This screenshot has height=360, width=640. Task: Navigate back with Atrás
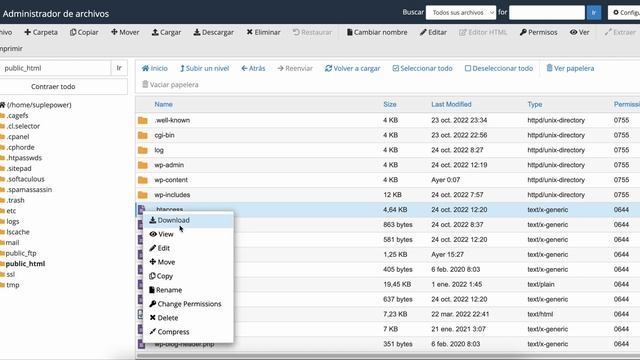(x=253, y=69)
